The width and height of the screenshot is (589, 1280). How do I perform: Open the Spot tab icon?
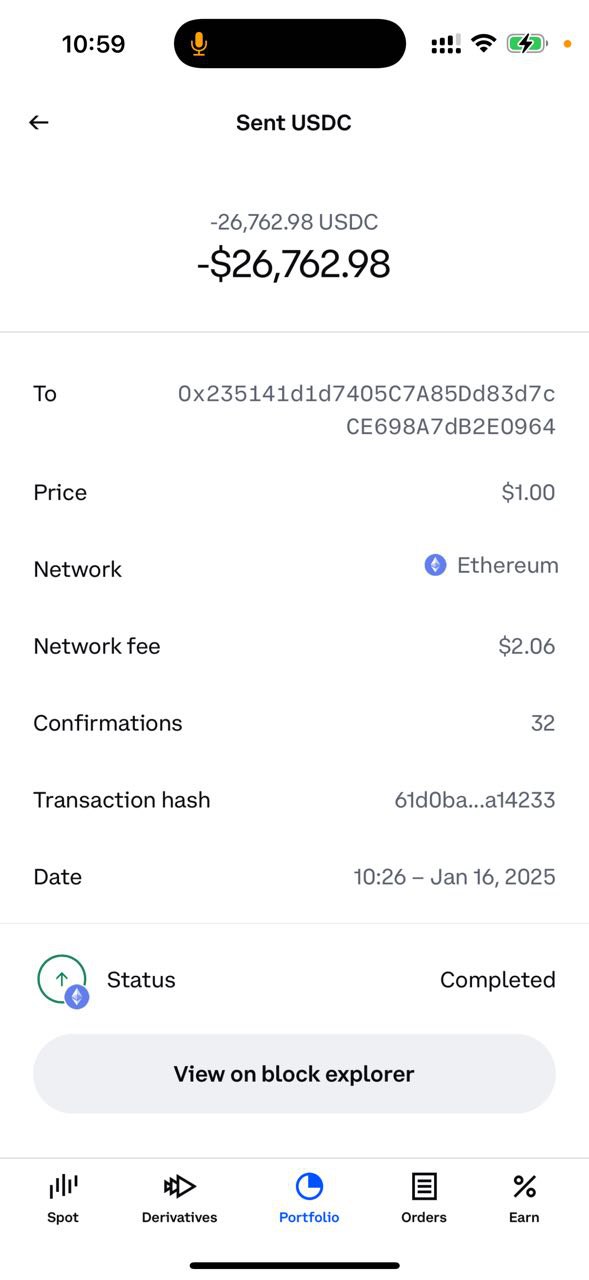click(x=63, y=1186)
